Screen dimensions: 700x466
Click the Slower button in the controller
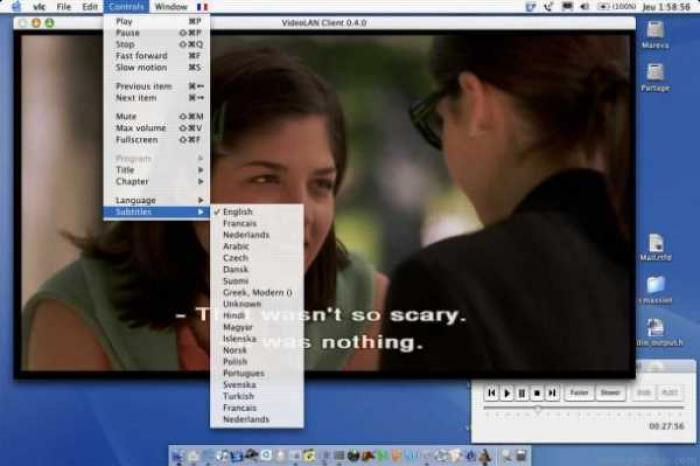610,393
